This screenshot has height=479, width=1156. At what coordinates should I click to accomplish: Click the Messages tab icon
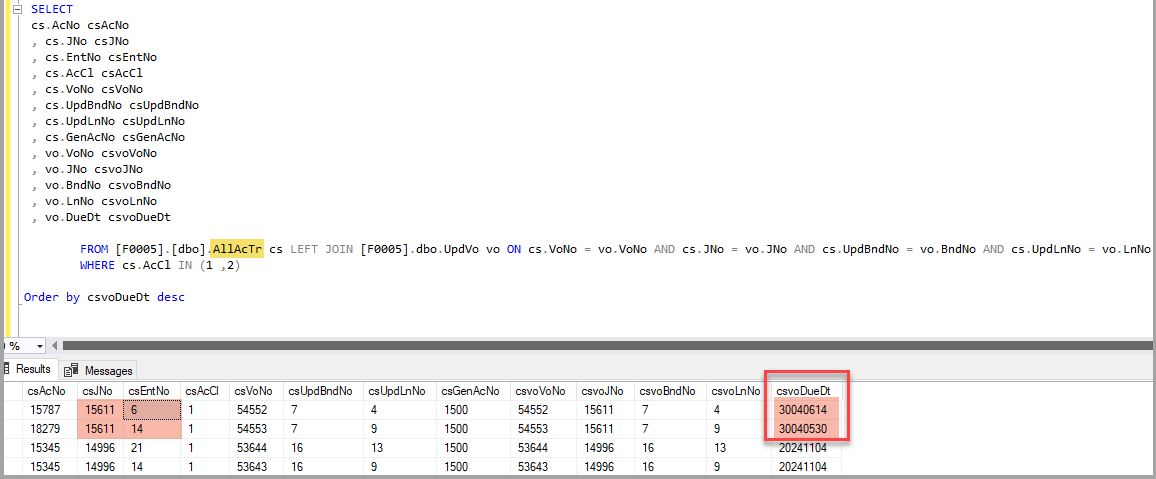pyautogui.click(x=72, y=370)
